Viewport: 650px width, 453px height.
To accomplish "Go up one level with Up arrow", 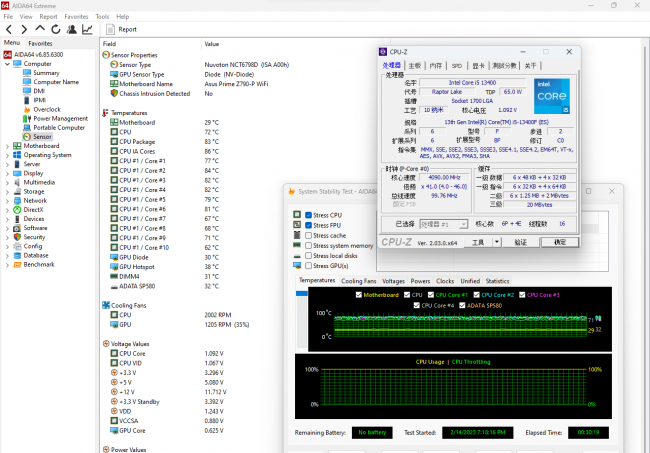I will point(40,29).
